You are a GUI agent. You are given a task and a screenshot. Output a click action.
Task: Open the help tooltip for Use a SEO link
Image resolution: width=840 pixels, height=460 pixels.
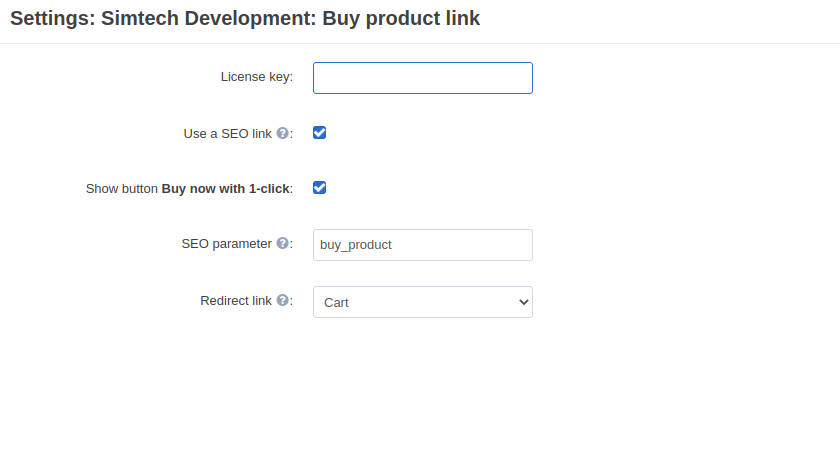(282, 133)
